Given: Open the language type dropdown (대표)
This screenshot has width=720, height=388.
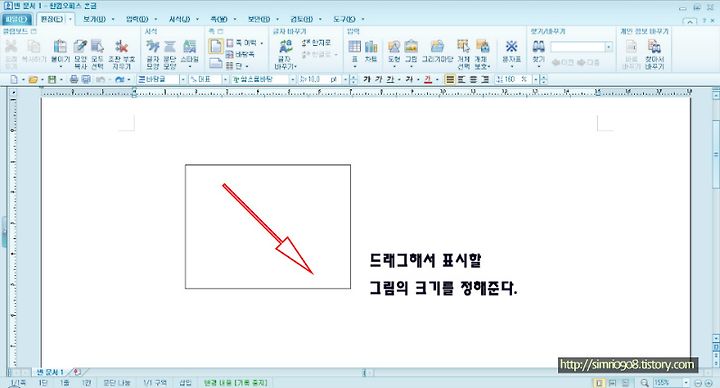Looking at the screenshot, I should [x=225, y=79].
